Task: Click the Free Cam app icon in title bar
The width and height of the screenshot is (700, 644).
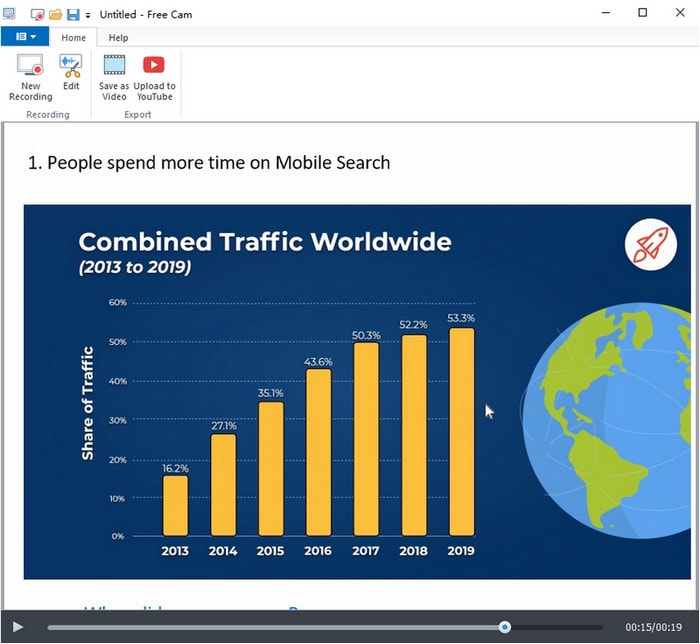Action: (9, 14)
